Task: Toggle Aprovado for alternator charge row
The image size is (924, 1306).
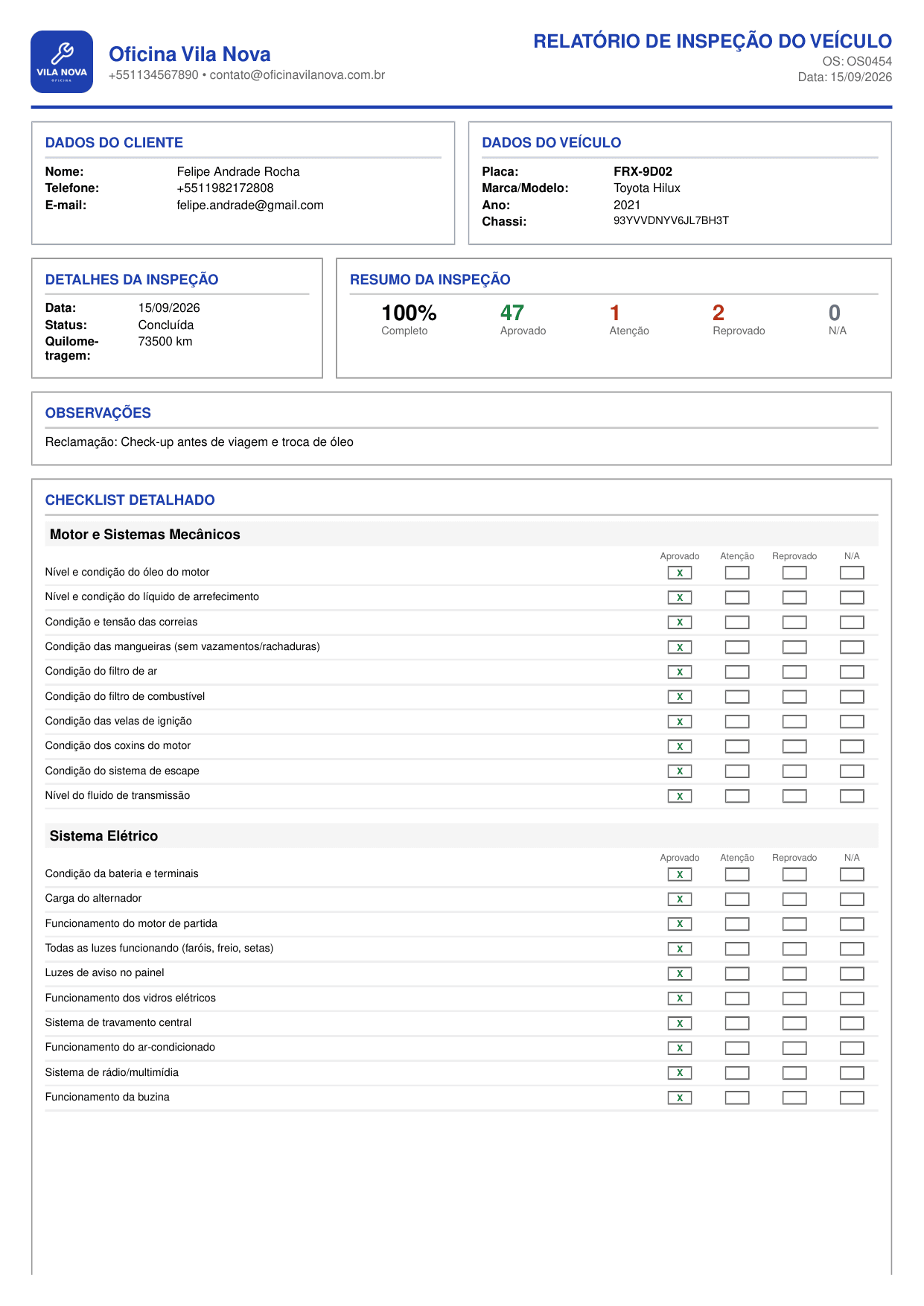Action: point(679,899)
